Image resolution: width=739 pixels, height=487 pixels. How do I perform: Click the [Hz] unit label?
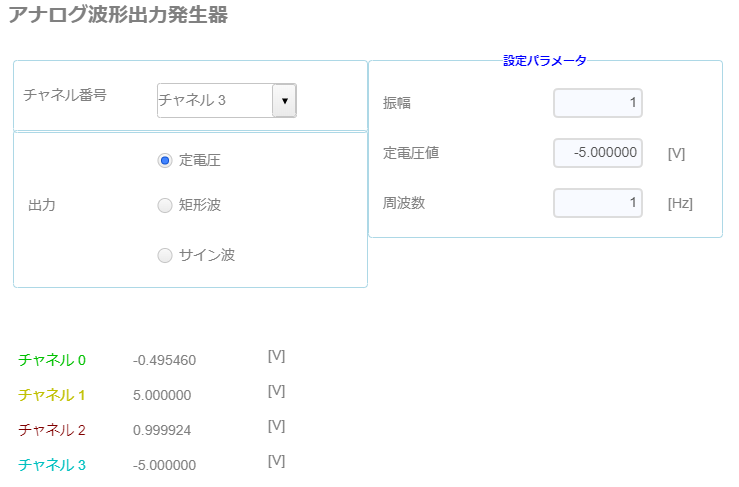(680, 204)
